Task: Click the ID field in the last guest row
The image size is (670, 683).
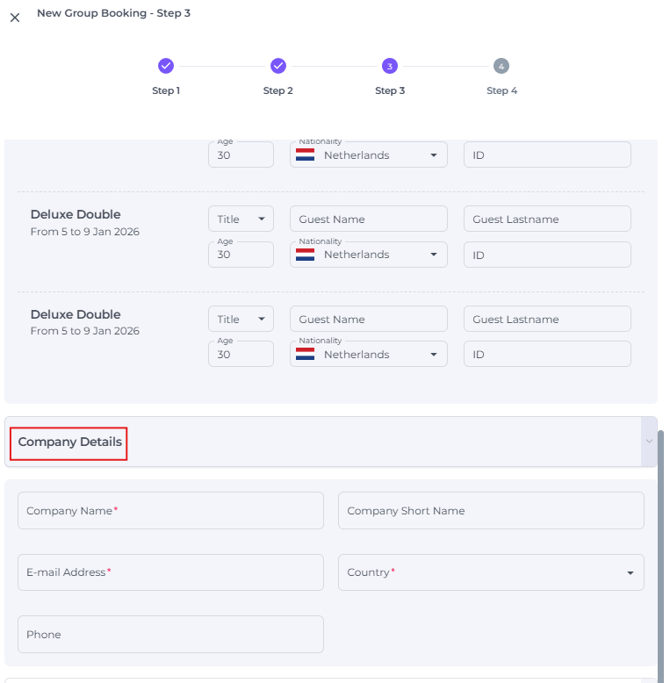Action: coord(547,355)
